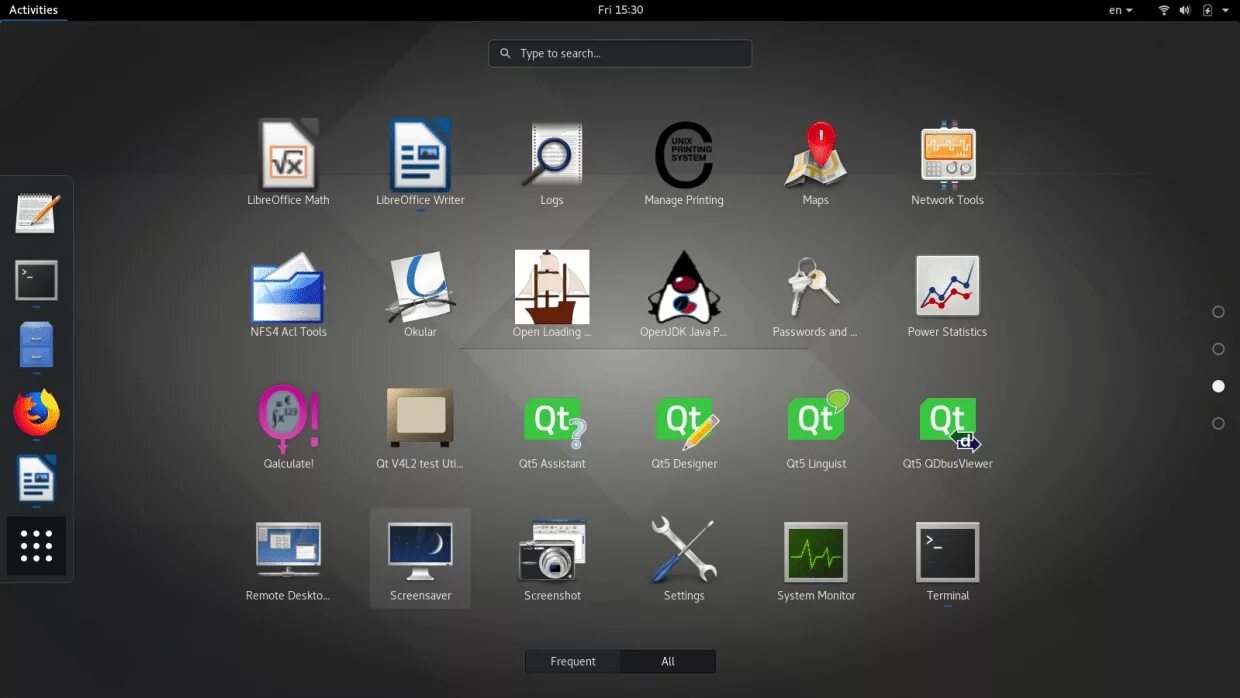Click the volume speaker icon
Screen dimensions: 1240x698
(1185, 10)
